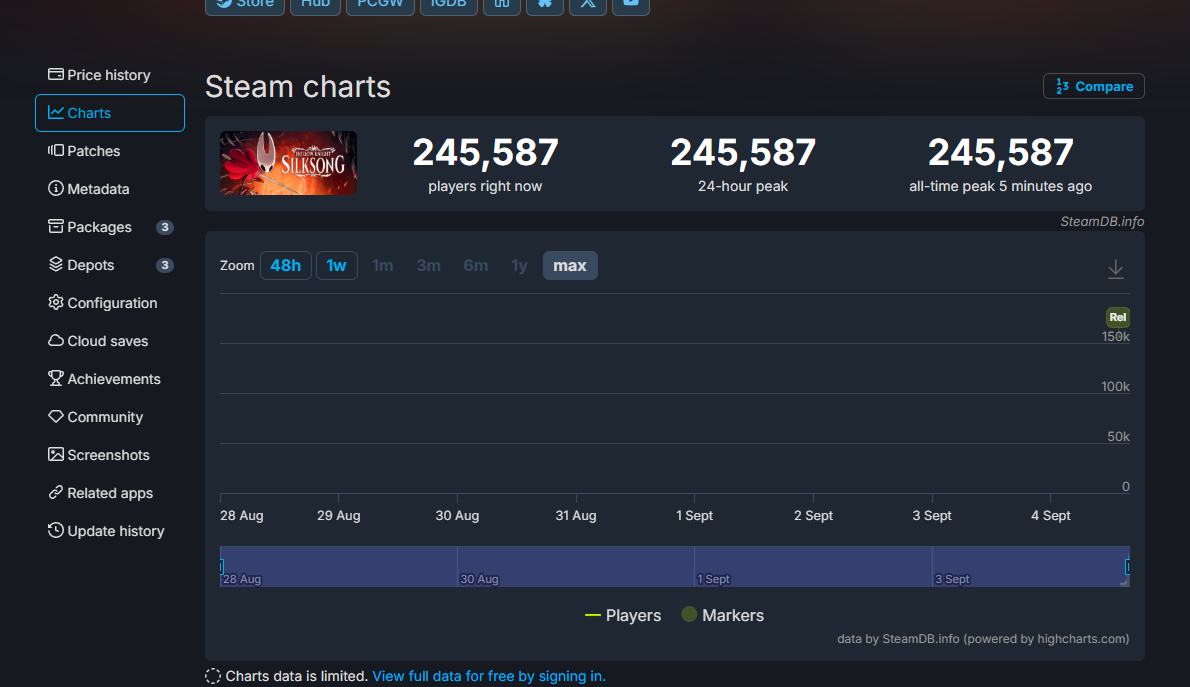Image resolution: width=1190 pixels, height=687 pixels.
Task: Set chart zoom to 48h
Action: [x=285, y=266]
